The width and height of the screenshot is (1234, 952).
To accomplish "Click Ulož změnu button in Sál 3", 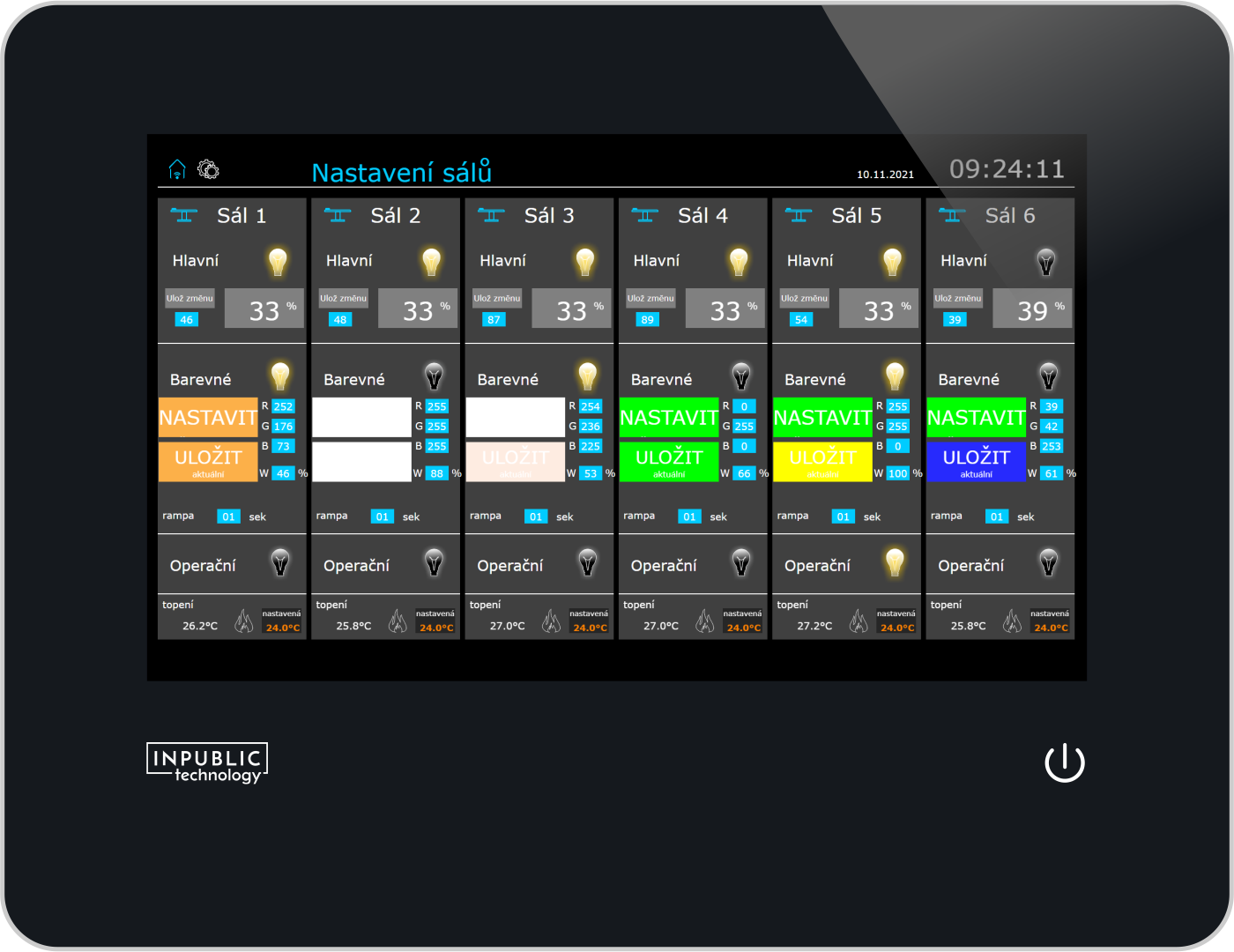I will (x=497, y=299).
